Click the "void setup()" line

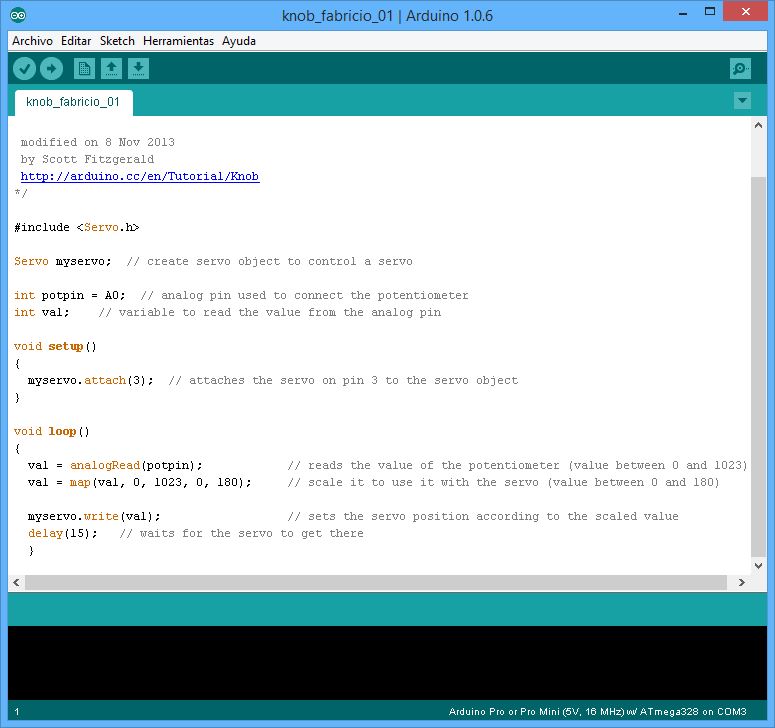coord(55,346)
